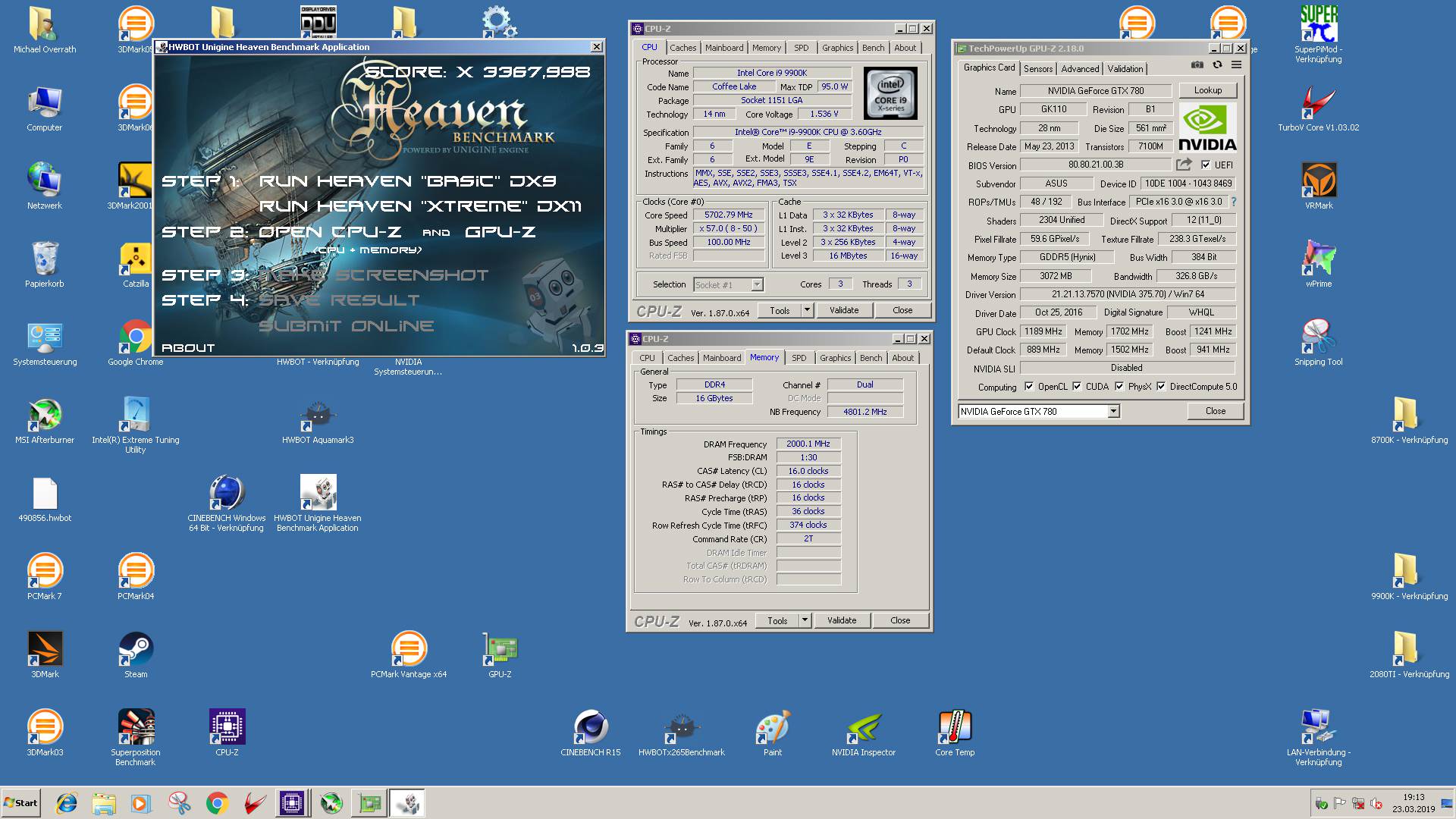Click Bus Interface question mark help
The image size is (1456, 819).
click(1234, 202)
